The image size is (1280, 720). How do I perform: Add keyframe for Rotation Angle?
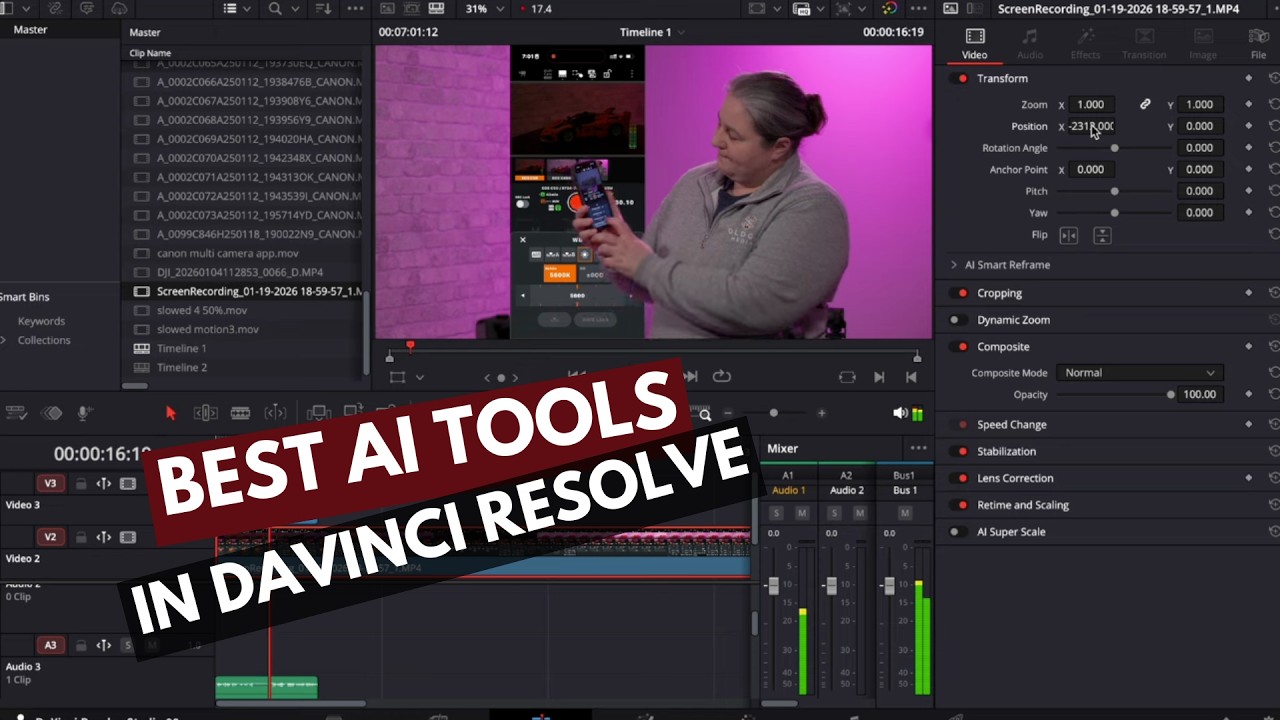click(1248, 148)
